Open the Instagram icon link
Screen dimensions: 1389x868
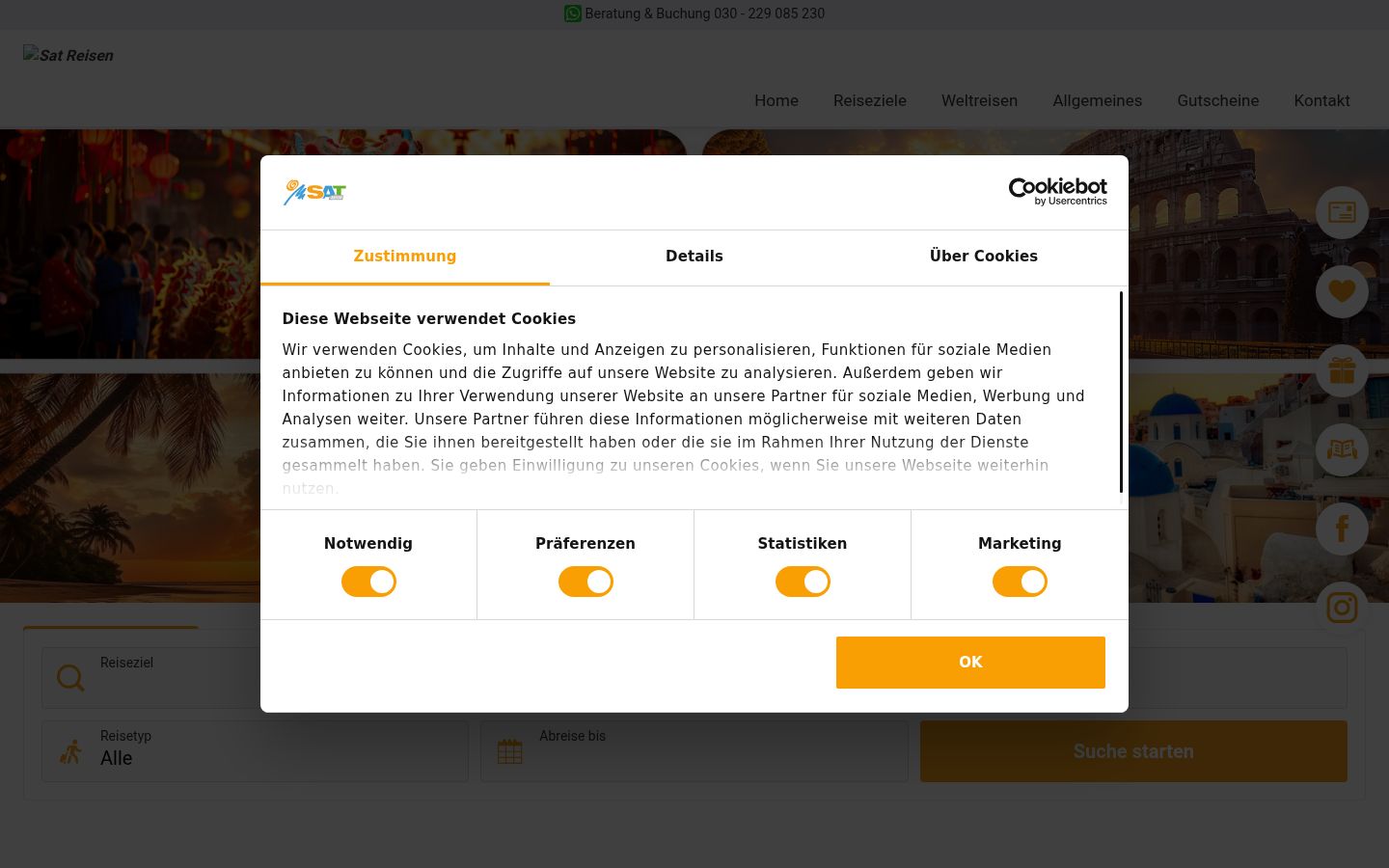point(1342,608)
